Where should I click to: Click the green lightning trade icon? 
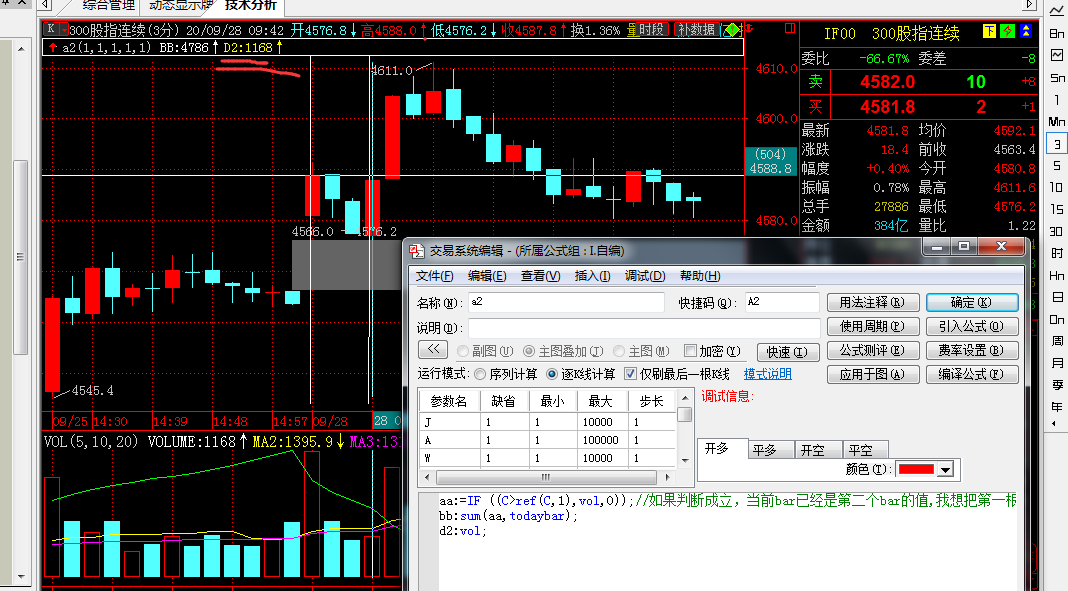(x=1007, y=31)
